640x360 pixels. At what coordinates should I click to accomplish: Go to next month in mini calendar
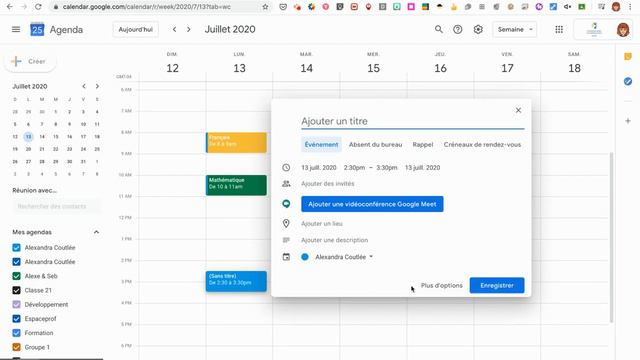coord(97,86)
